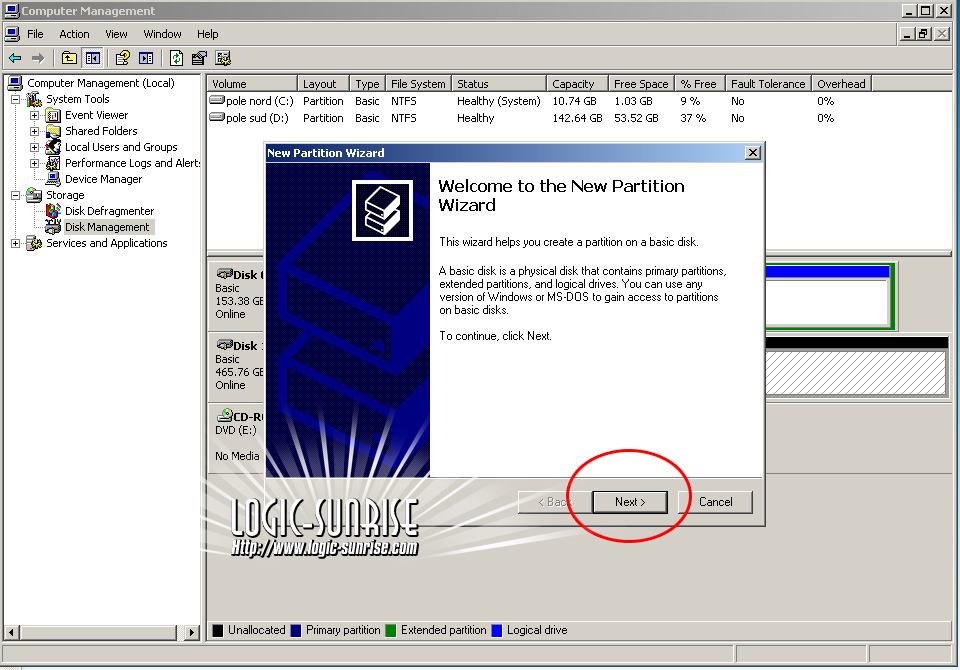960x670 pixels.
Task: Click the Back arrow toolbar icon
Action: [x=14, y=58]
